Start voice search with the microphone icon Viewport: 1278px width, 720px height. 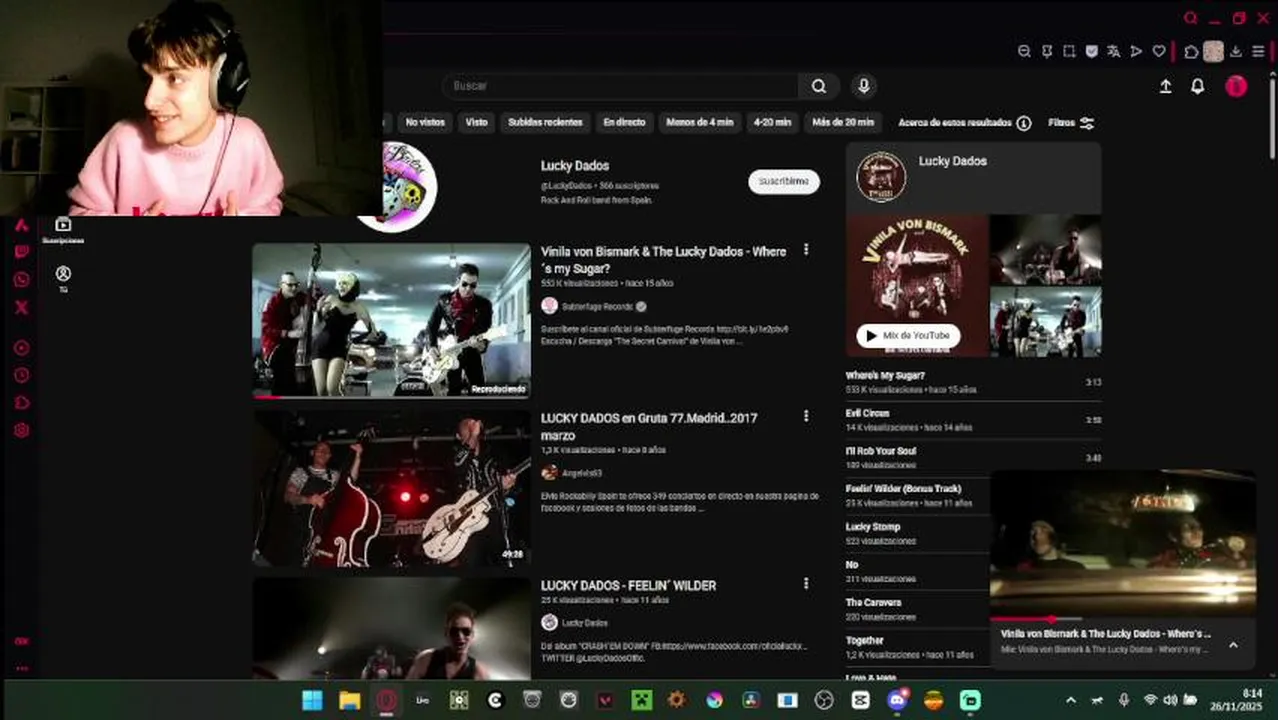pos(864,86)
